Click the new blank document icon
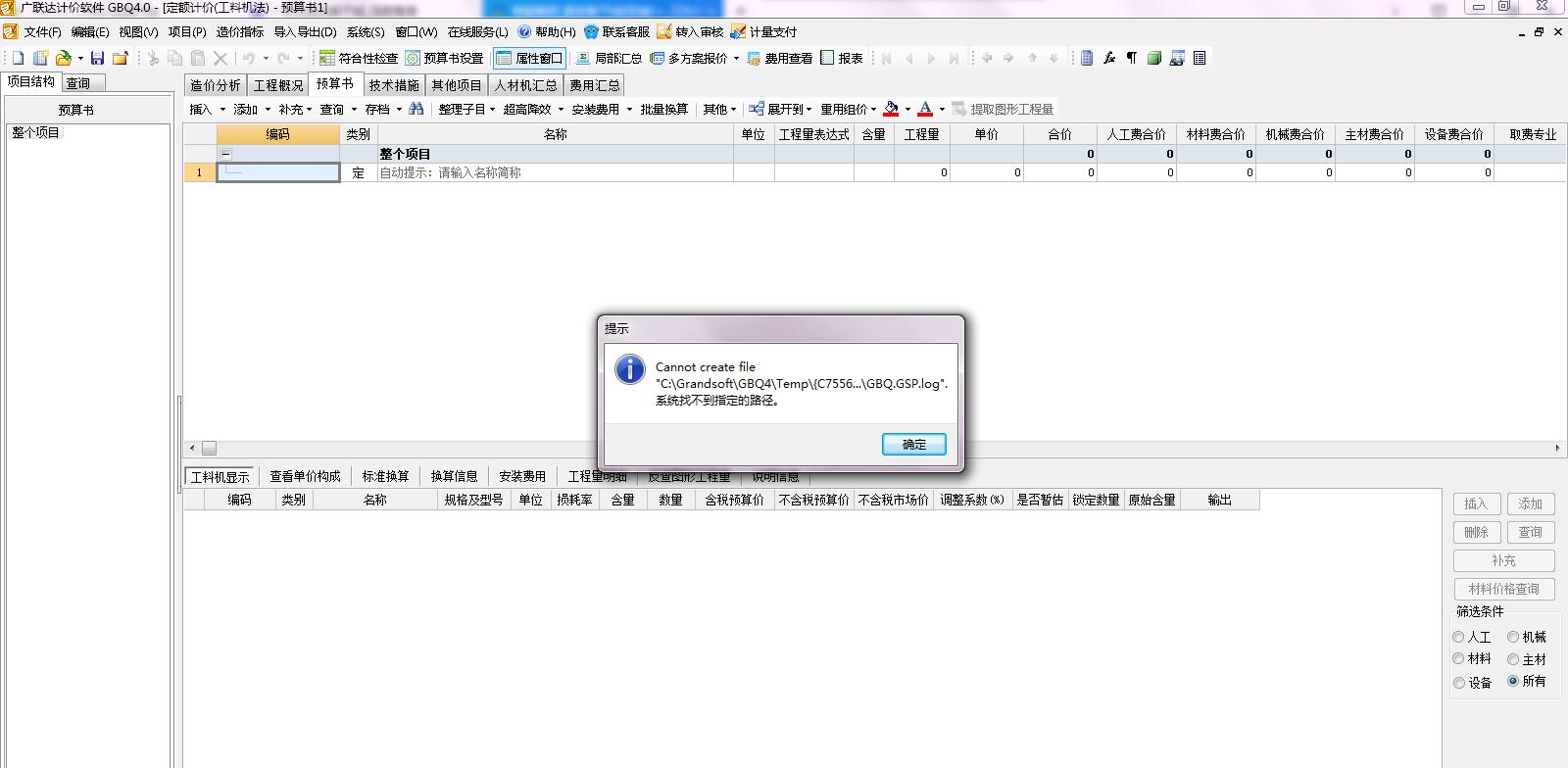Screen dimensions: 1568x768 [19, 59]
